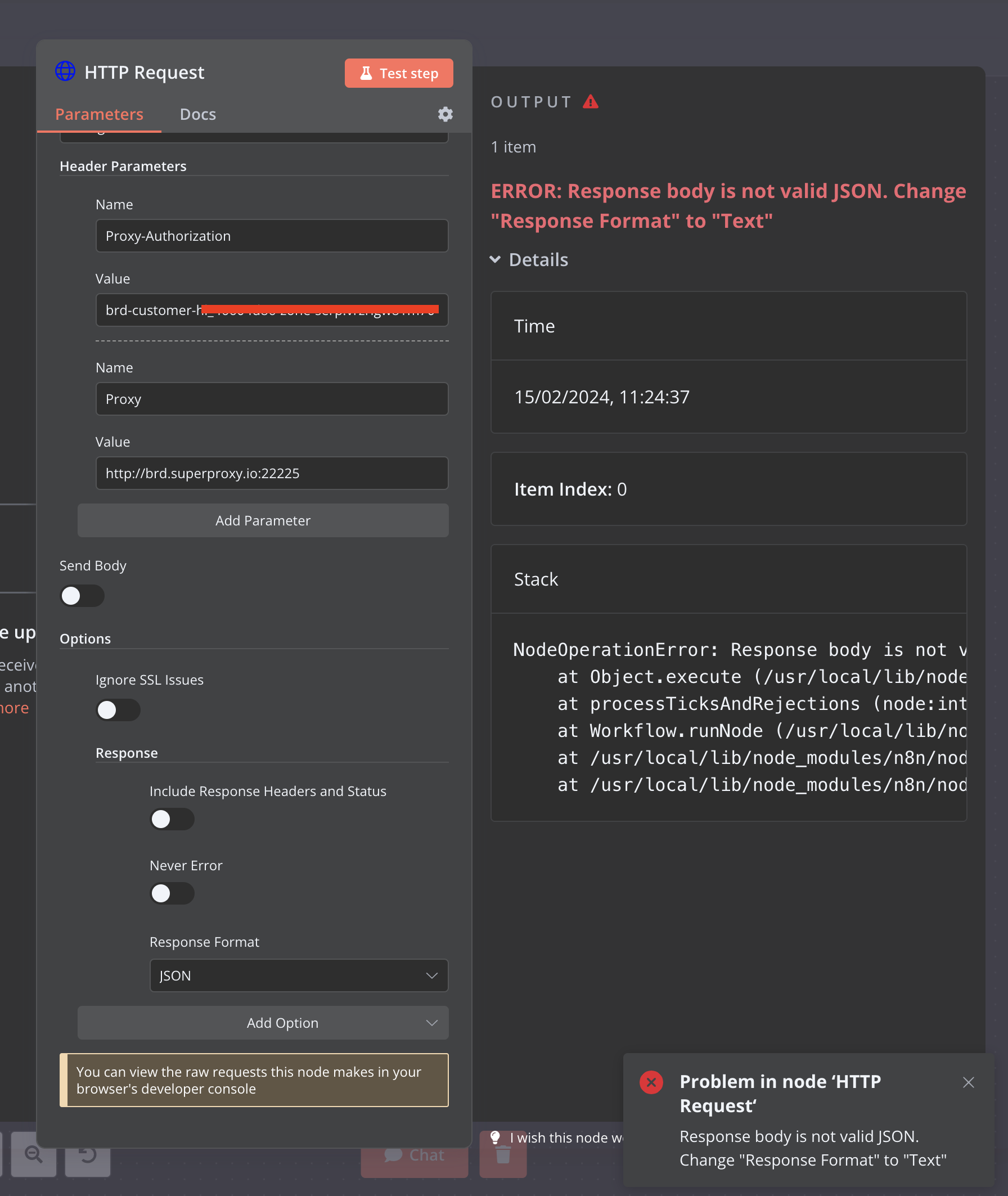
Task: Switch to the Parameters tab
Action: (99, 114)
